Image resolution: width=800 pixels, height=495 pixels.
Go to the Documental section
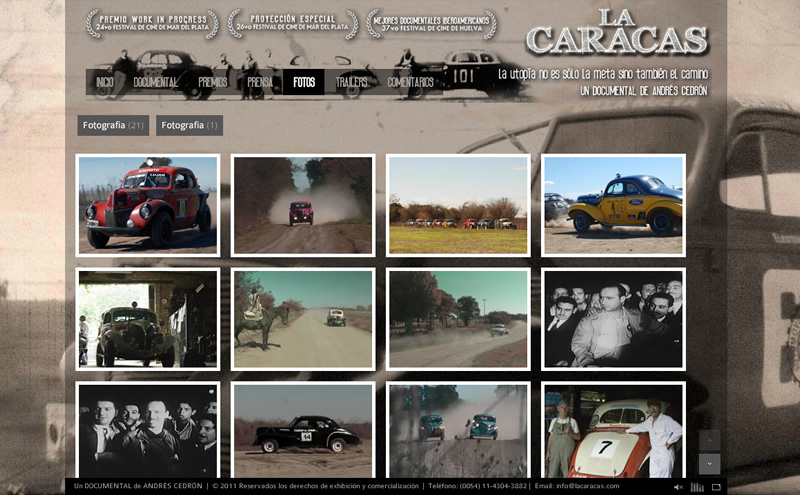(x=155, y=82)
